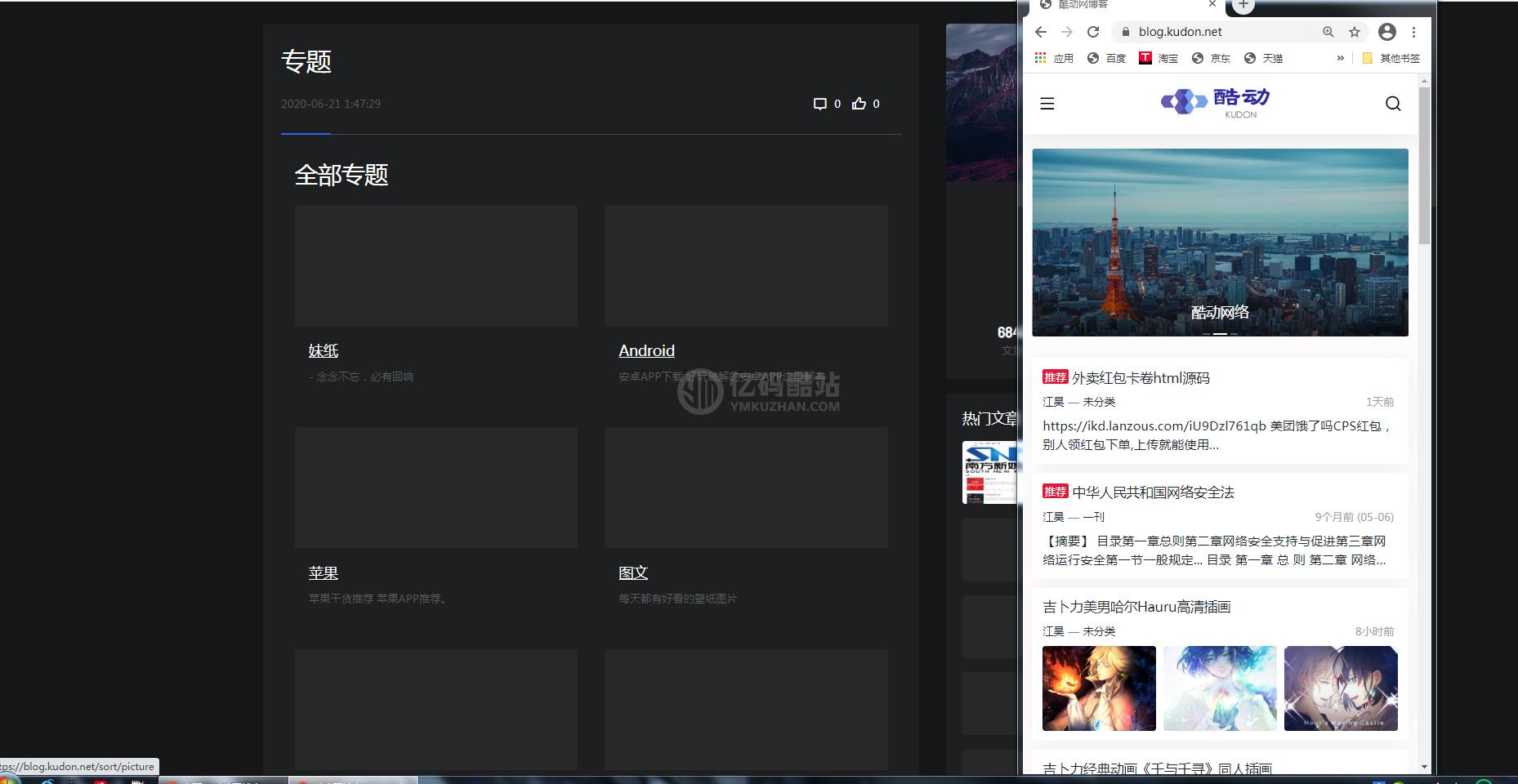Open the Chrome three-dot menu
Screen dimensions: 1518x784
(x=1413, y=32)
